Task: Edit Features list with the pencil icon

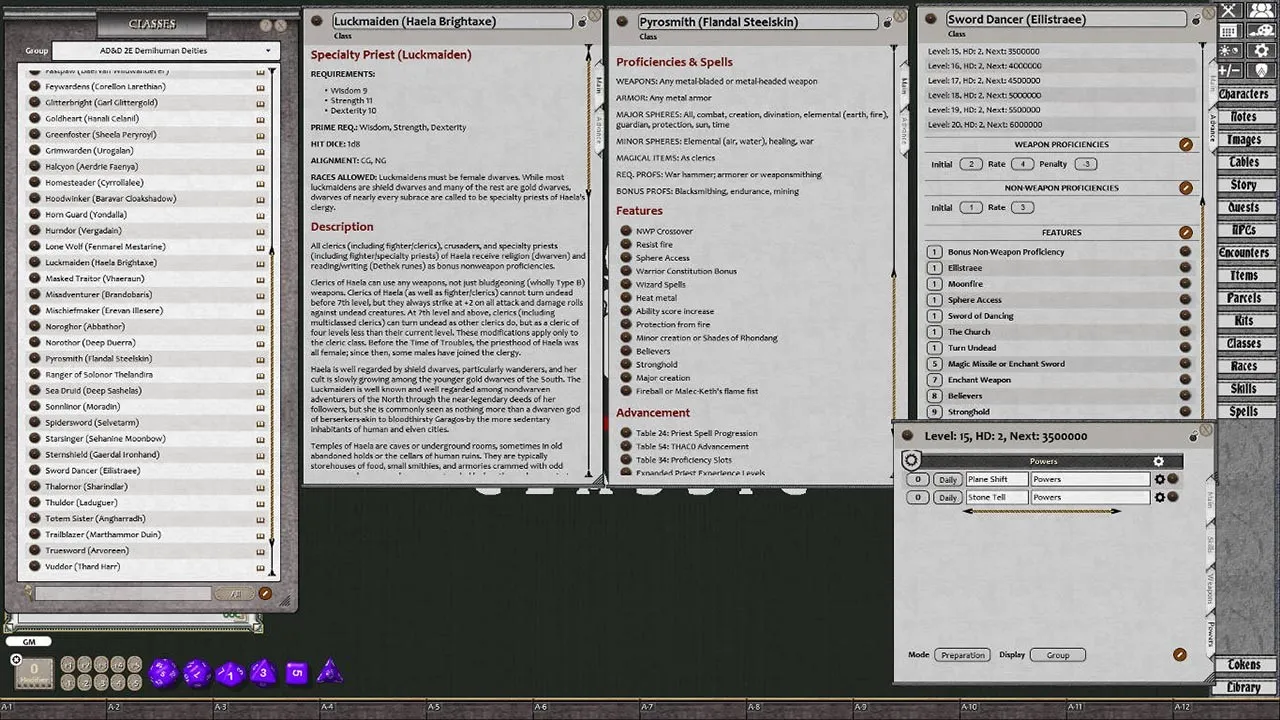Action: tap(1186, 233)
